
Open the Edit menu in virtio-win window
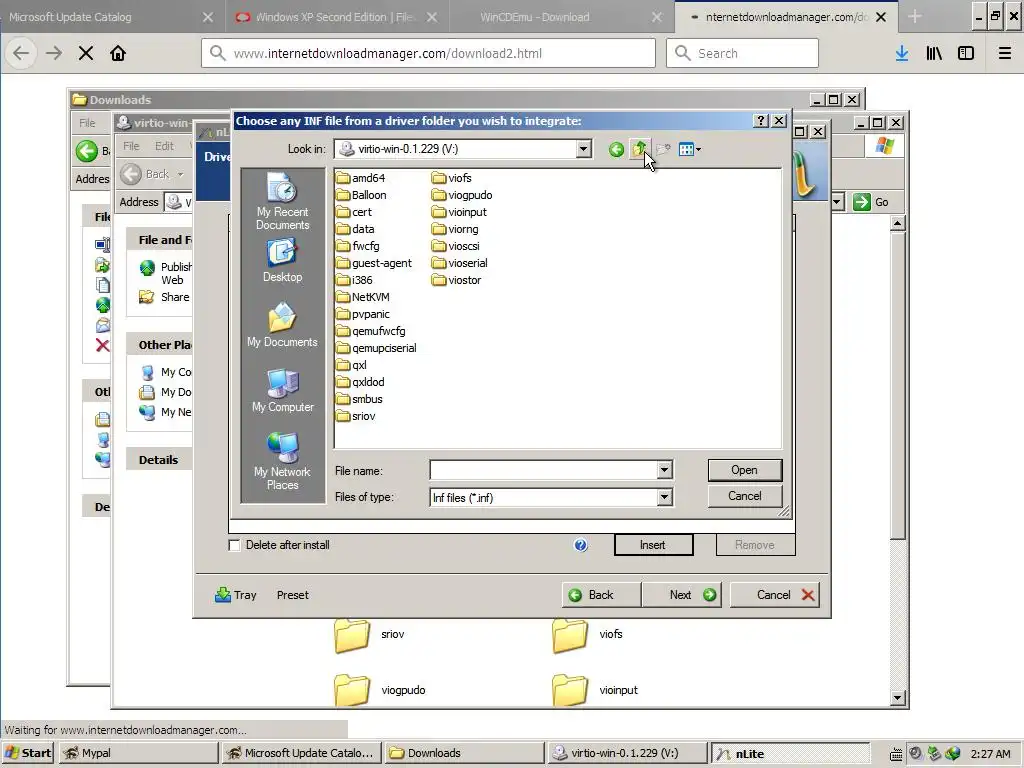(x=164, y=146)
